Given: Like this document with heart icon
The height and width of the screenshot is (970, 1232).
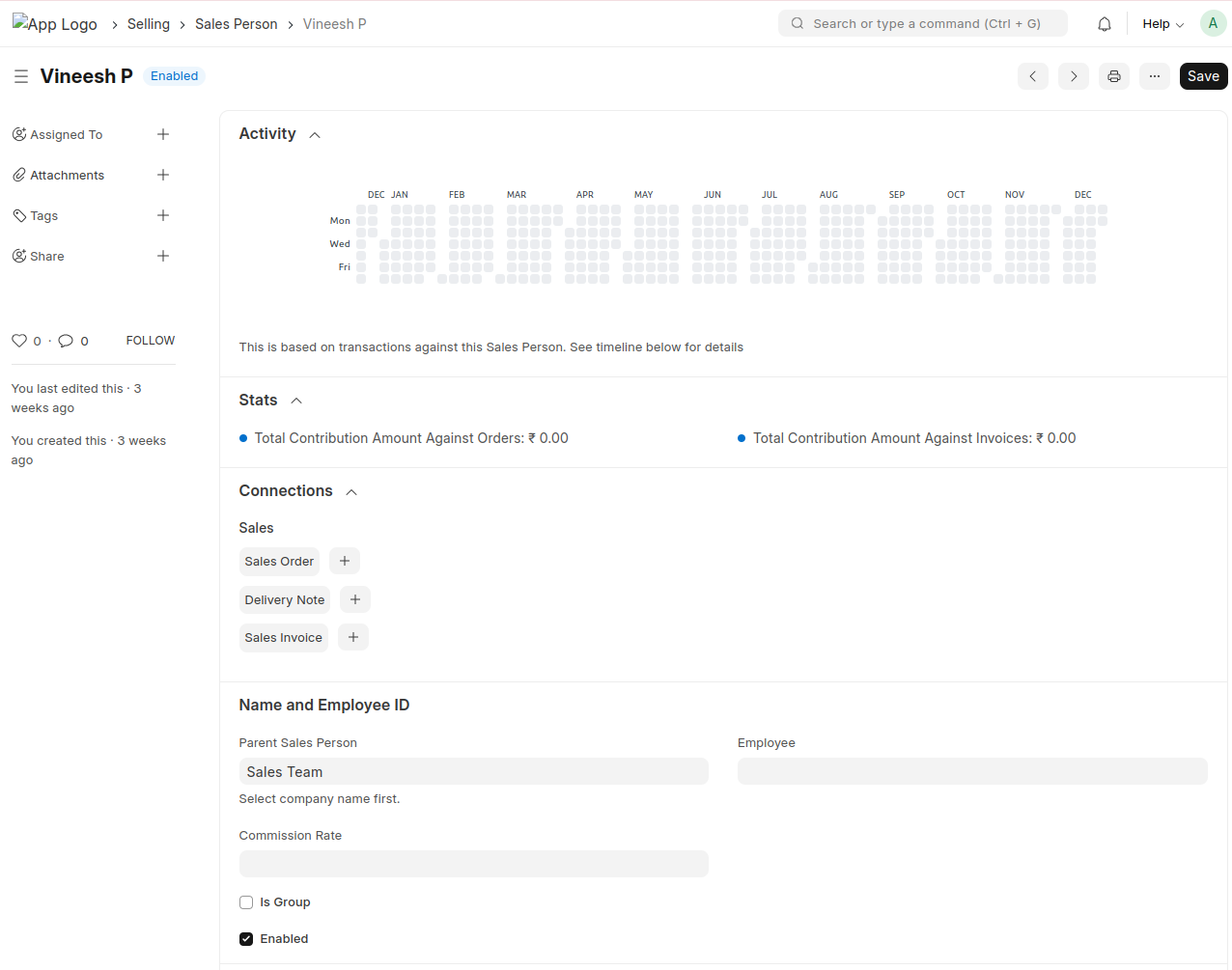Looking at the screenshot, I should pos(19,341).
